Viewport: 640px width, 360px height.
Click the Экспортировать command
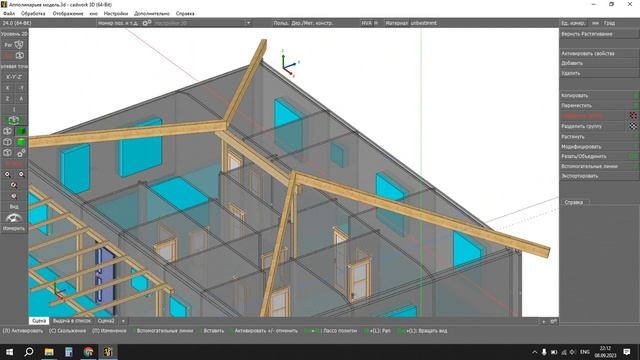598,176
